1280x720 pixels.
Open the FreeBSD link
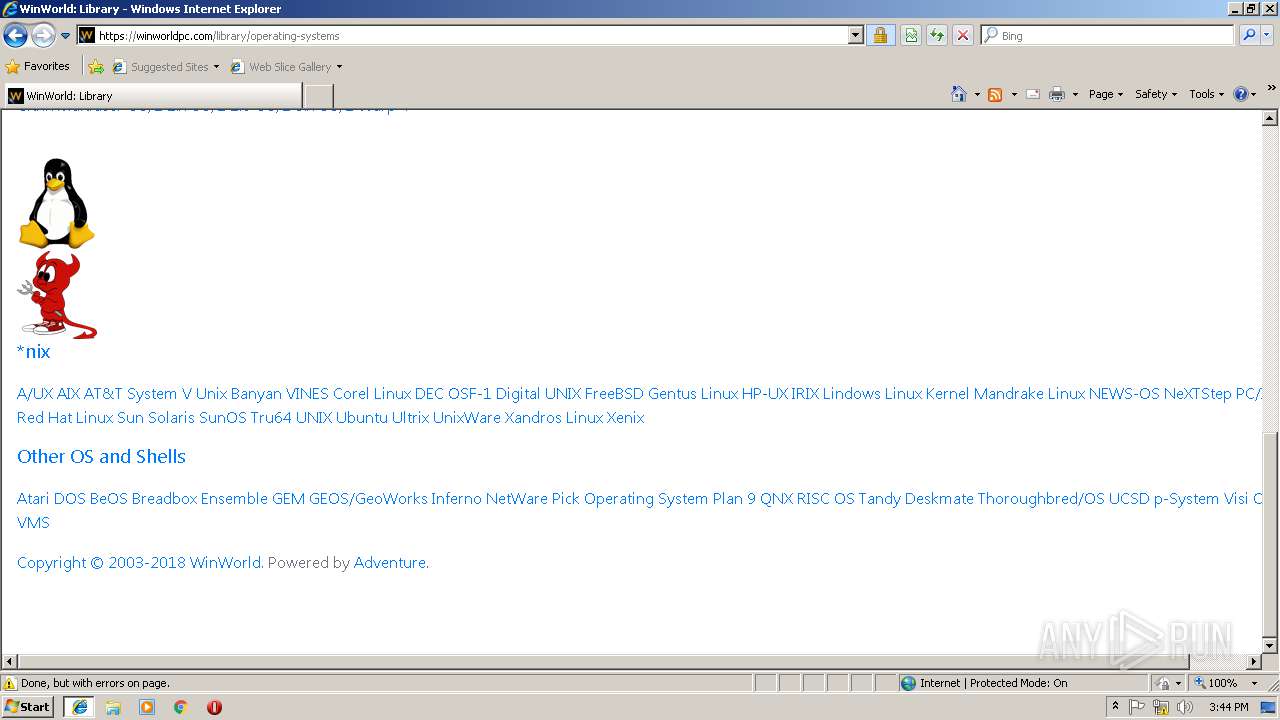point(614,394)
